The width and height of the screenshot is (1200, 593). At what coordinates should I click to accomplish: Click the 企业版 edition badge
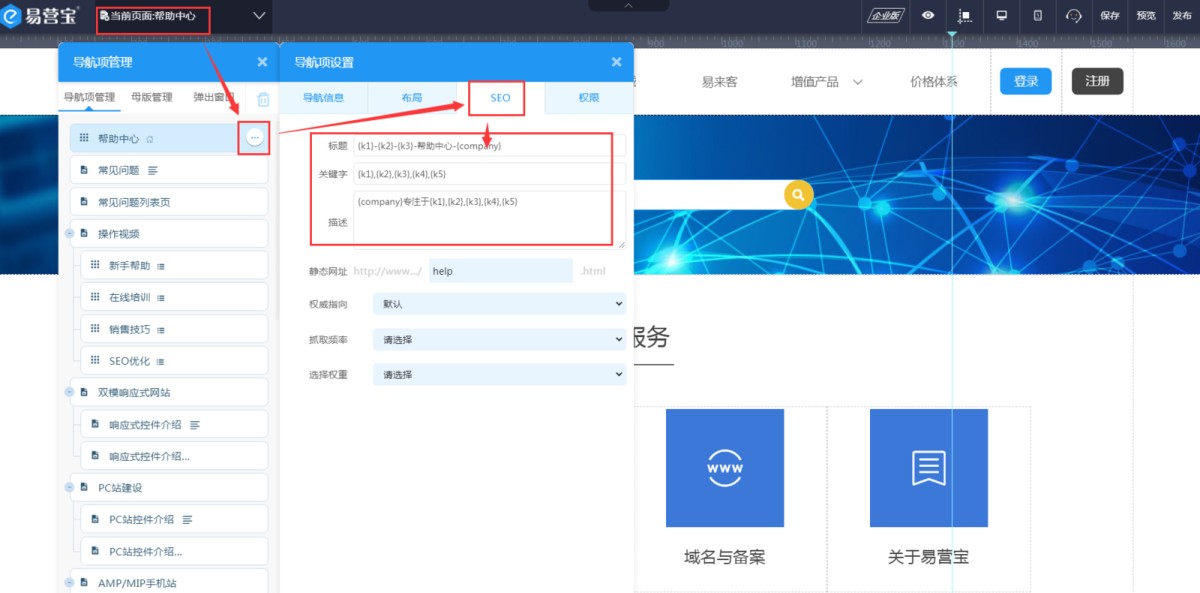coord(886,16)
